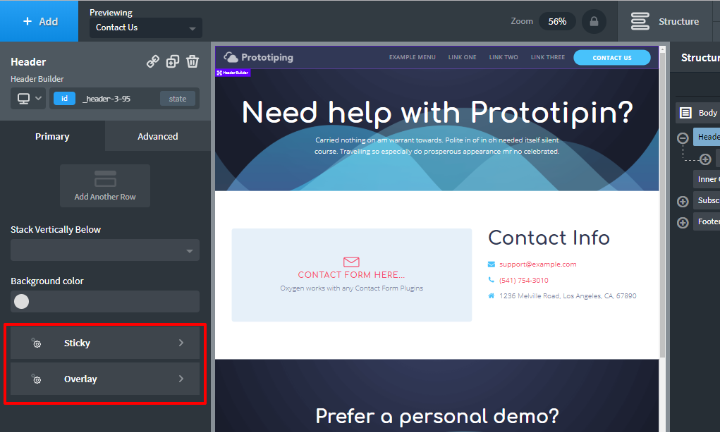Click the 56% zoom value
Image resolution: width=720 pixels, height=432 pixels.
pos(557,22)
